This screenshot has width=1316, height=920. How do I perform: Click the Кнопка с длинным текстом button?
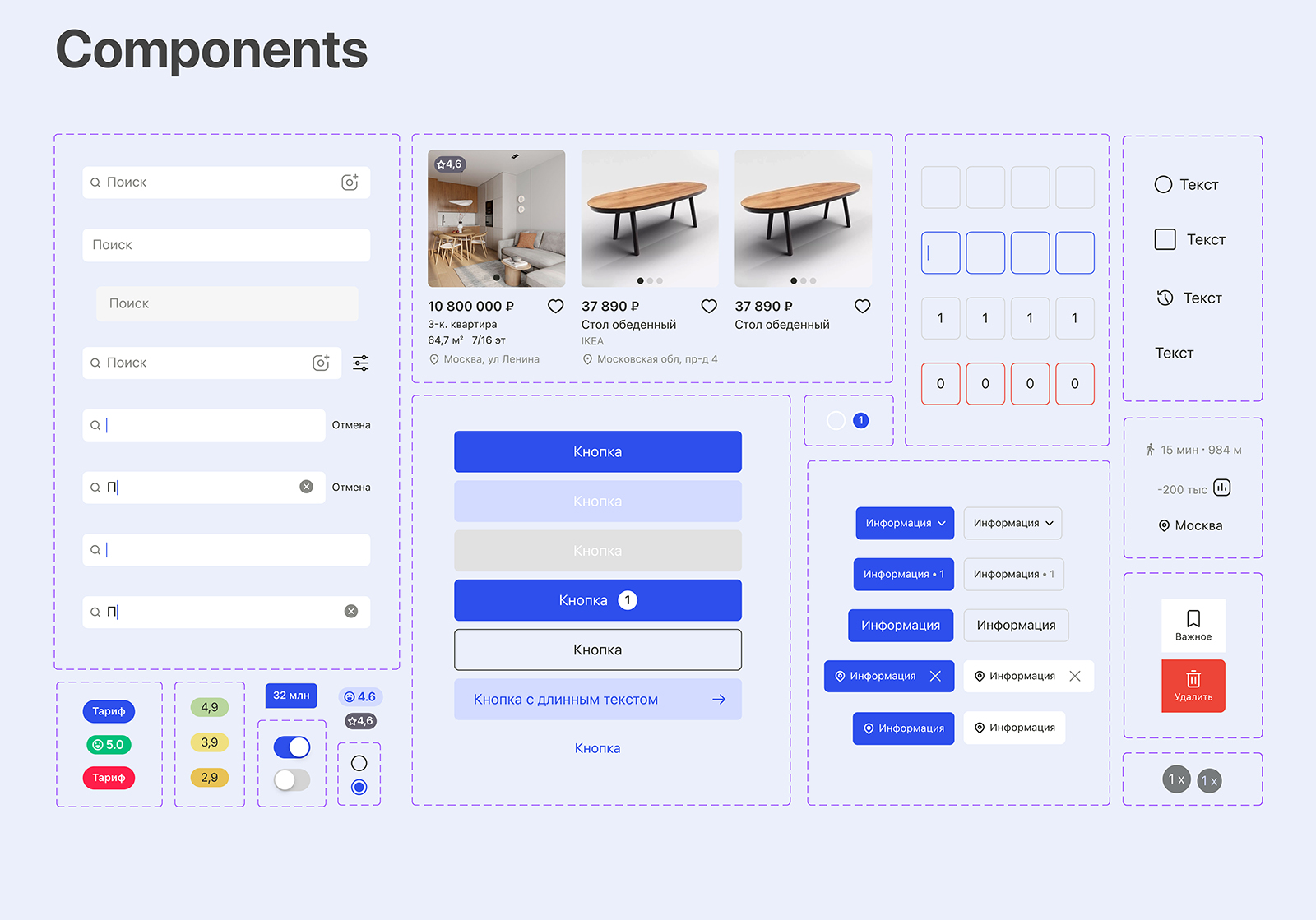pos(598,700)
